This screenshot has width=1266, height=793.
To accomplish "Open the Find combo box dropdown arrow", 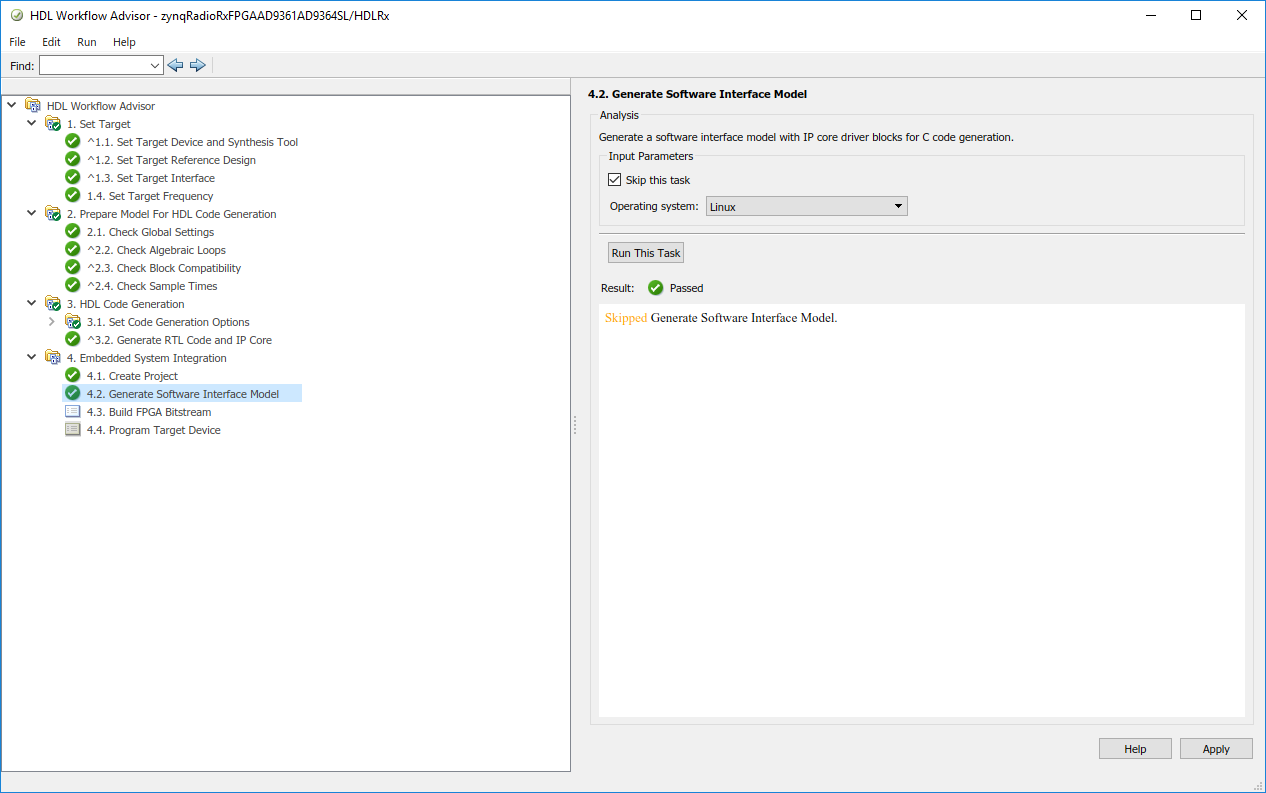I will pos(154,66).
